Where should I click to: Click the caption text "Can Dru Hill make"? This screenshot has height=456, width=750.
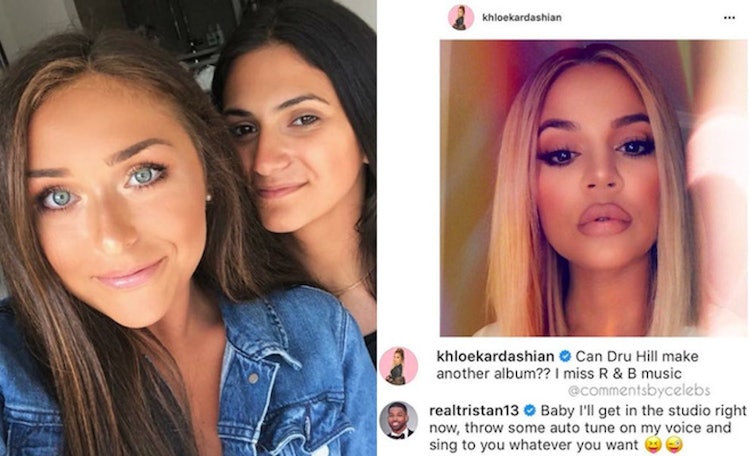click(x=637, y=356)
